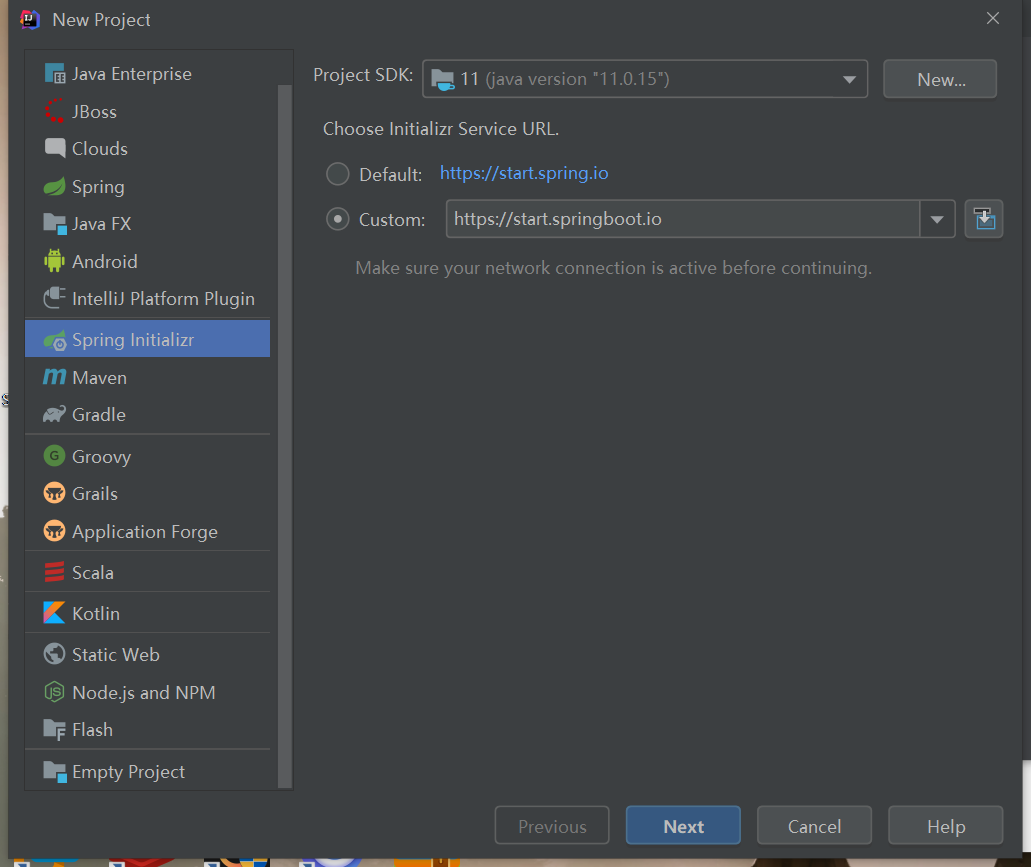Expand the Custom URL history dropdown arrow
Image resolution: width=1031 pixels, height=867 pixels.
(x=937, y=219)
